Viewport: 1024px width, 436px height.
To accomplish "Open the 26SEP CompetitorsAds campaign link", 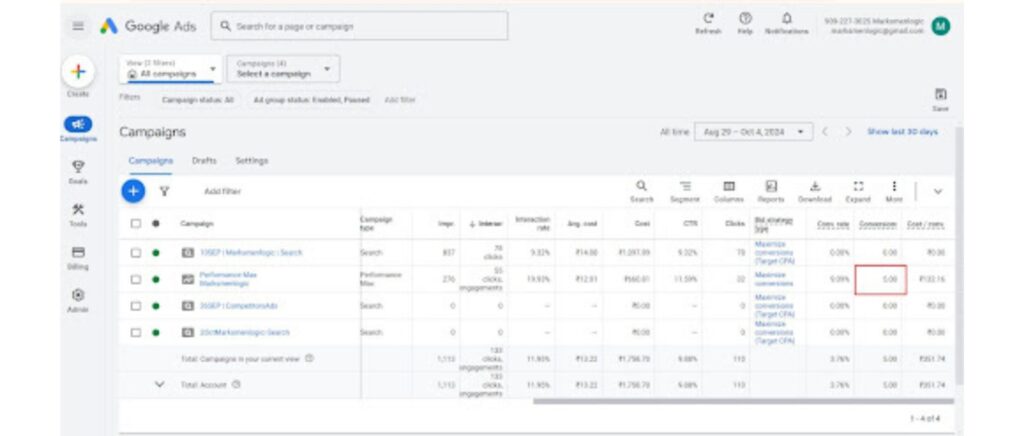I will coord(239,305).
